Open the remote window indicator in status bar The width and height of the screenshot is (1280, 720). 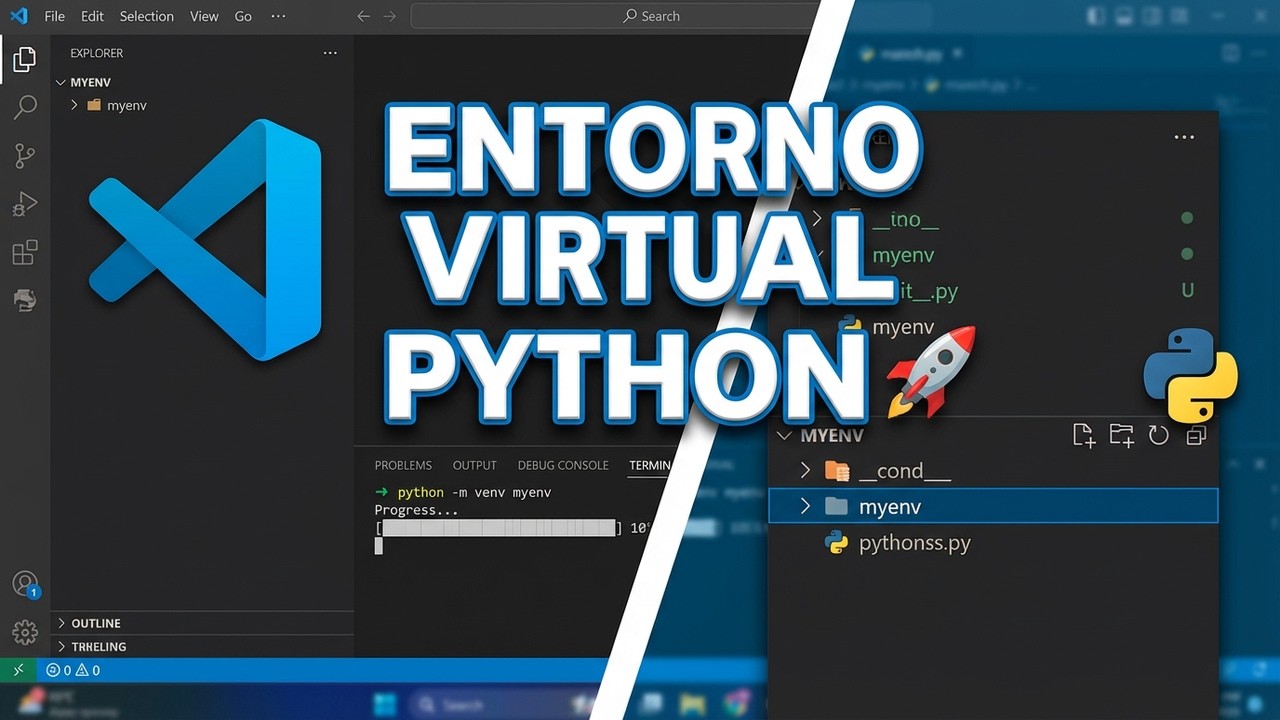18,670
